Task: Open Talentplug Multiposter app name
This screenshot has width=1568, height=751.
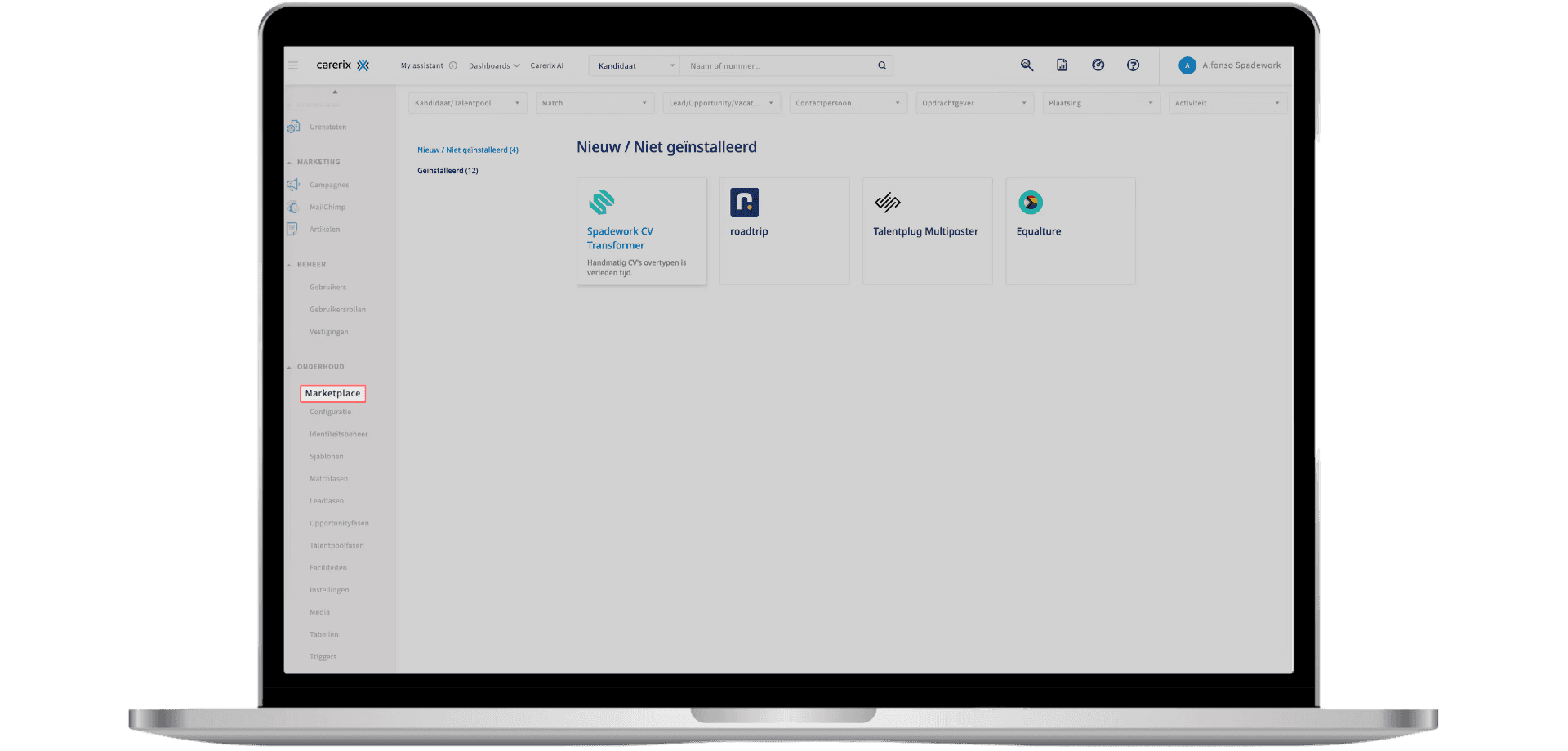Action: pyautogui.click(x=925, y=232)
